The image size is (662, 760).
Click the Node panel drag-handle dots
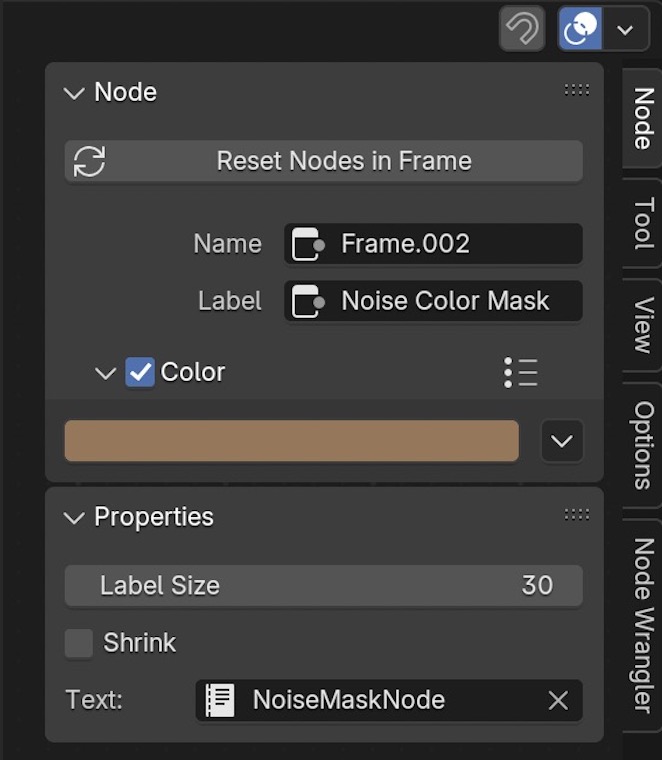tap(577, 90)
